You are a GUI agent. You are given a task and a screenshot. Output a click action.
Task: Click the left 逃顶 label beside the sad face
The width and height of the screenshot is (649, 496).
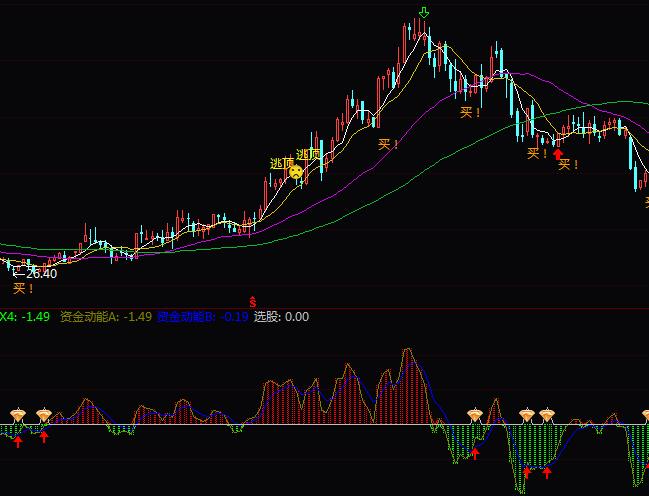tap(282, 163)
